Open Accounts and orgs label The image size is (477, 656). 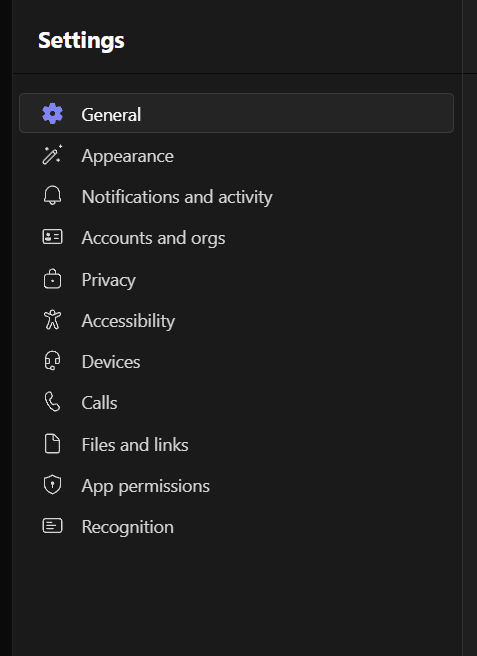(x=154, y=238)
